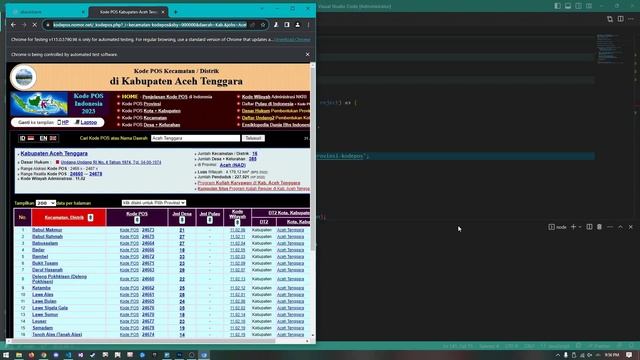Close the VS Code terminal panel
The image size is (640, 360).
(x=631, y=227)
